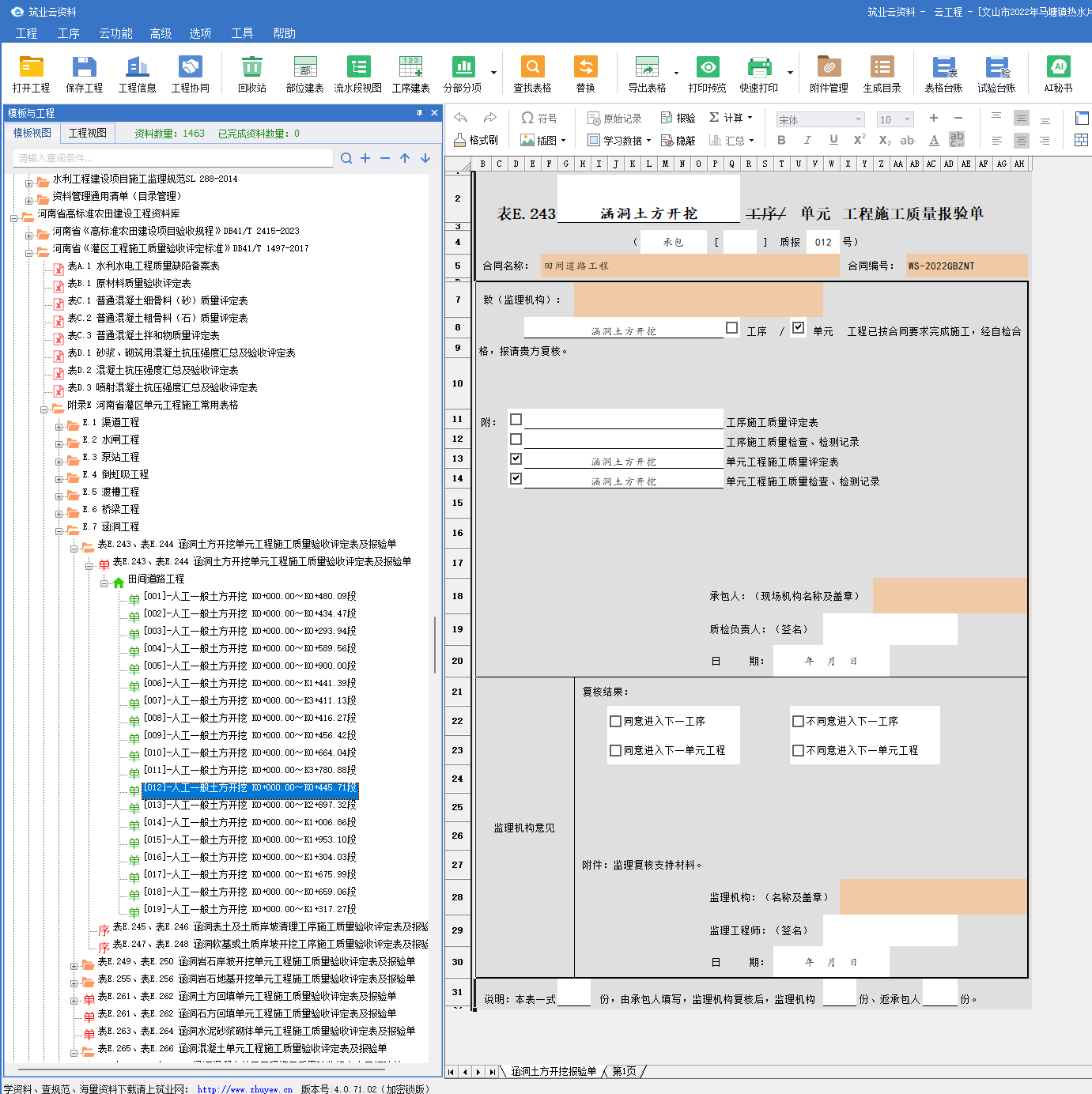
Task: Collapse the 田间道路工程 tree node
Action: click(x=104, y=583)
